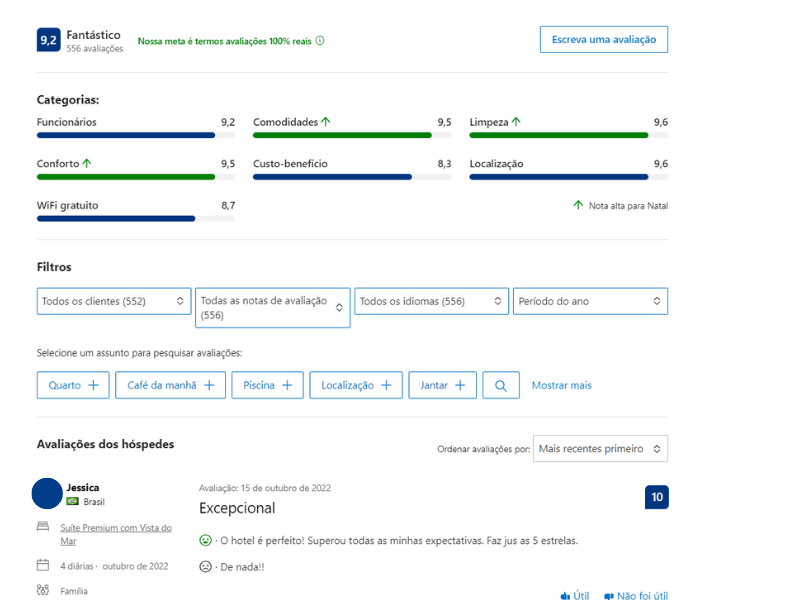
Task: Click Jessica's profile avatar
Action: point(46,493)
